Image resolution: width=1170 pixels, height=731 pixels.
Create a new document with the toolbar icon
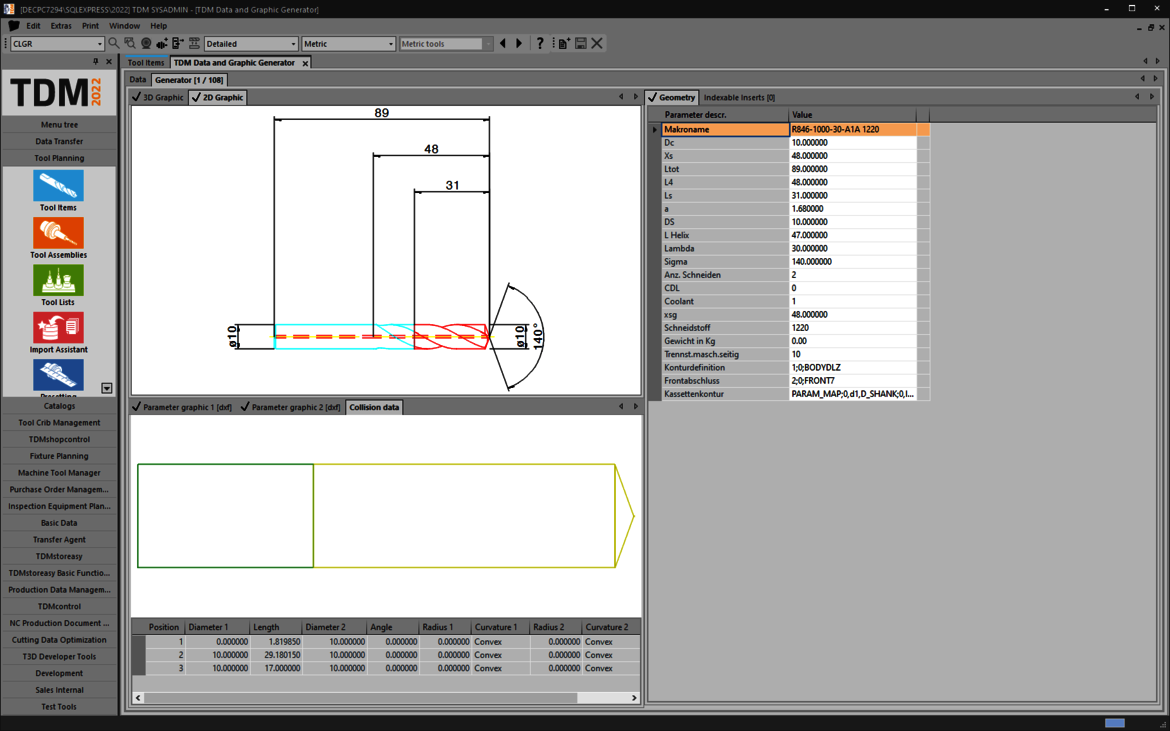[564, 43]
